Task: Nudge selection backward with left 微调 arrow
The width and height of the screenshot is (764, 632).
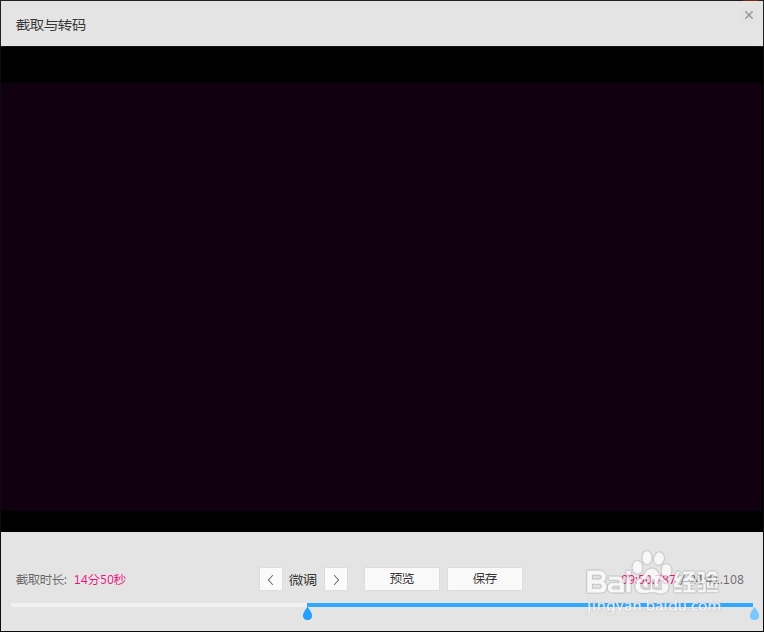Action: point(271,579)
